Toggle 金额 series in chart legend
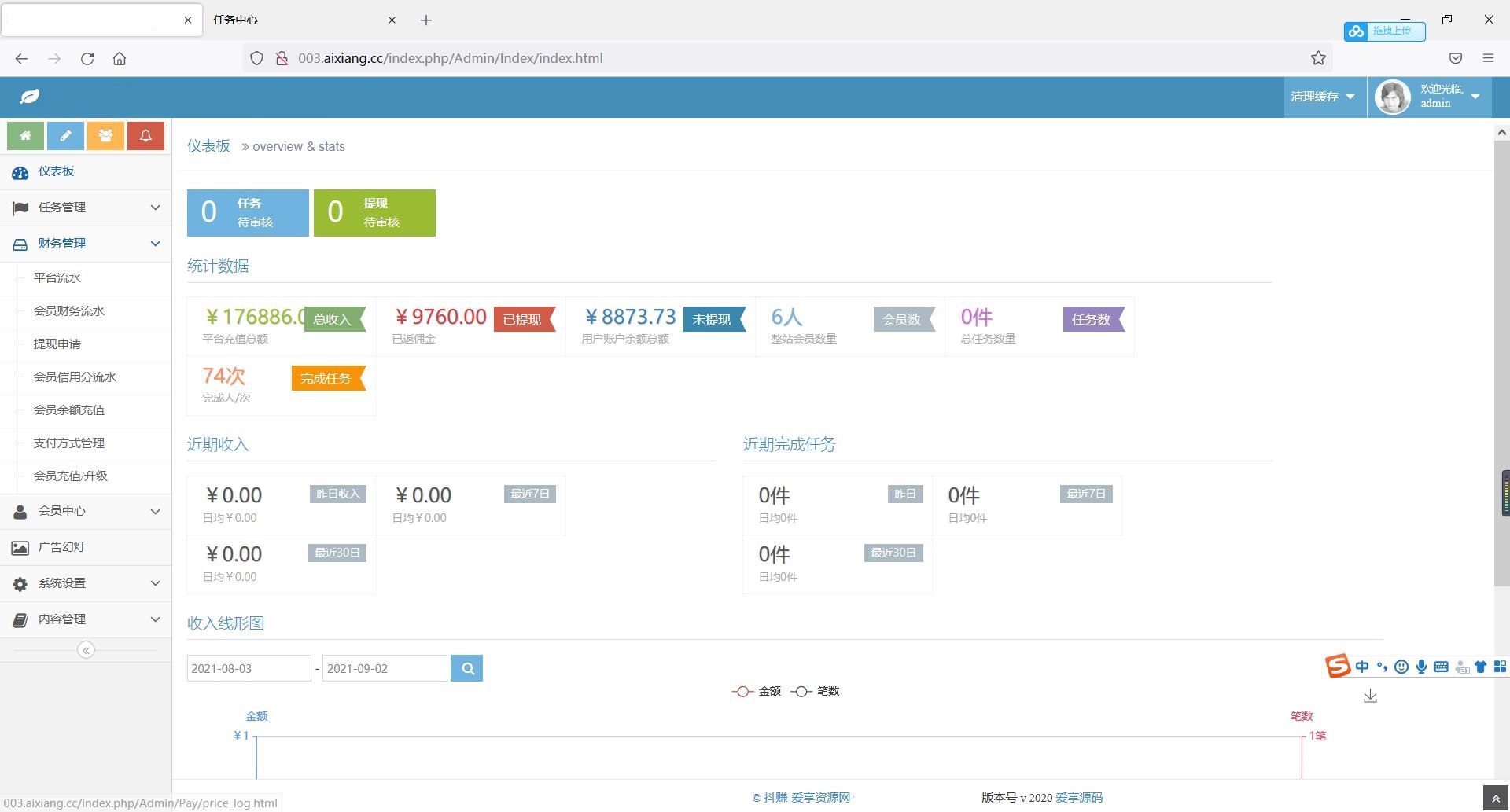Viewport: 1510px width, 812px height. pyautogui.click(x=757, y=692)
